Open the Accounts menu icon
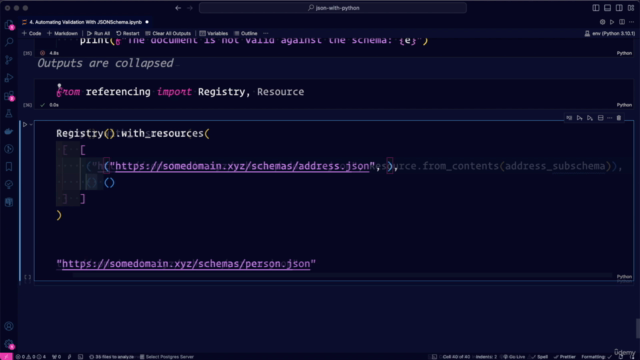 point(9,326)
